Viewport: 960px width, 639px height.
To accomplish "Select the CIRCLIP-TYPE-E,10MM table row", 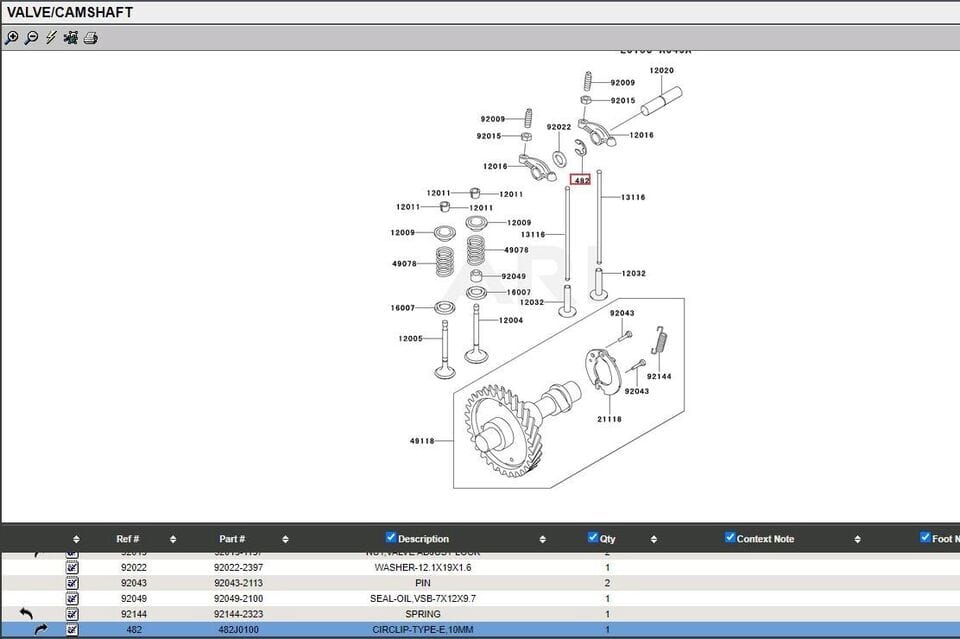I will pos(423,630).
